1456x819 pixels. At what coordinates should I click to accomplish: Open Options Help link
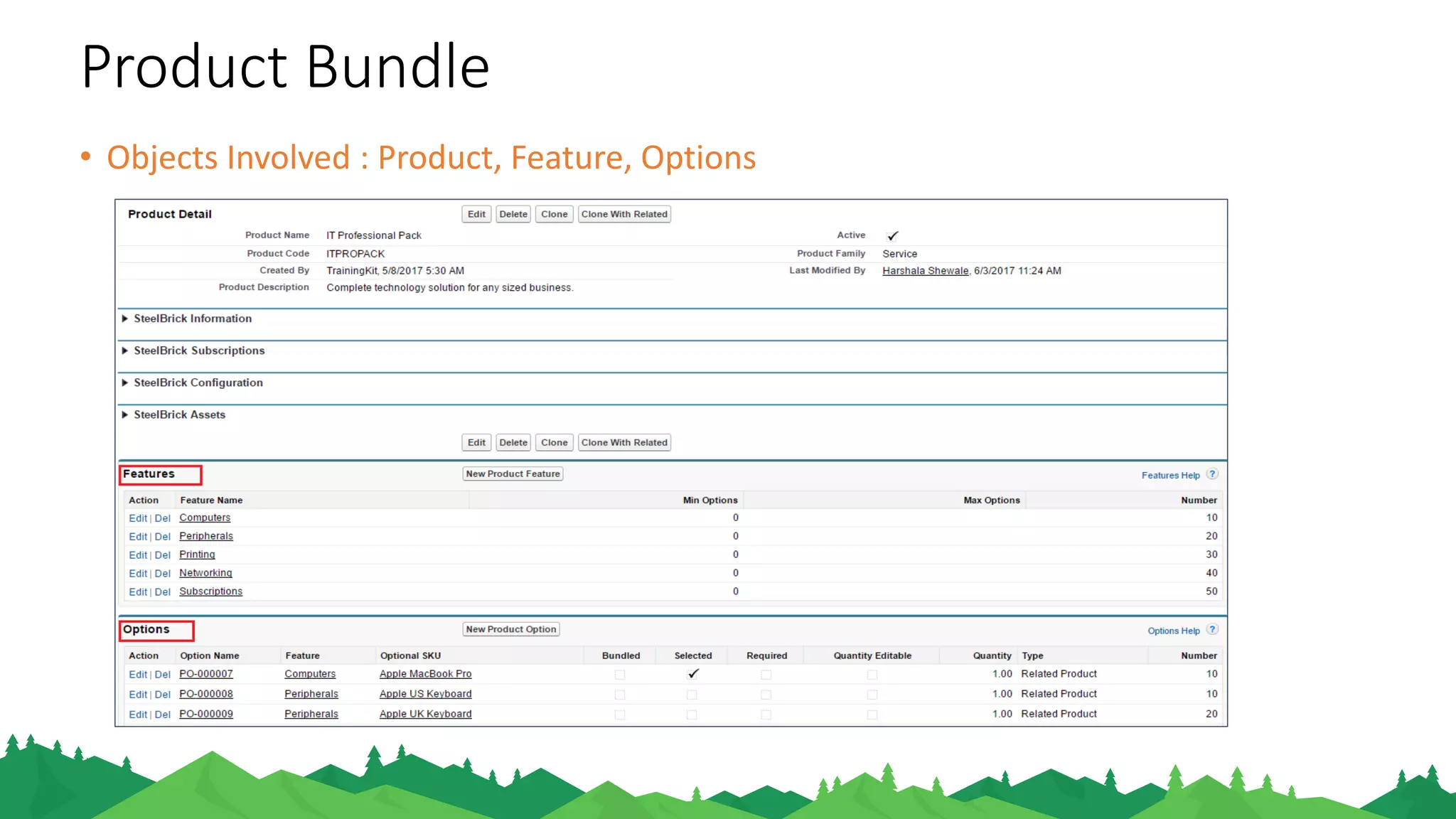coord(1173,631)
